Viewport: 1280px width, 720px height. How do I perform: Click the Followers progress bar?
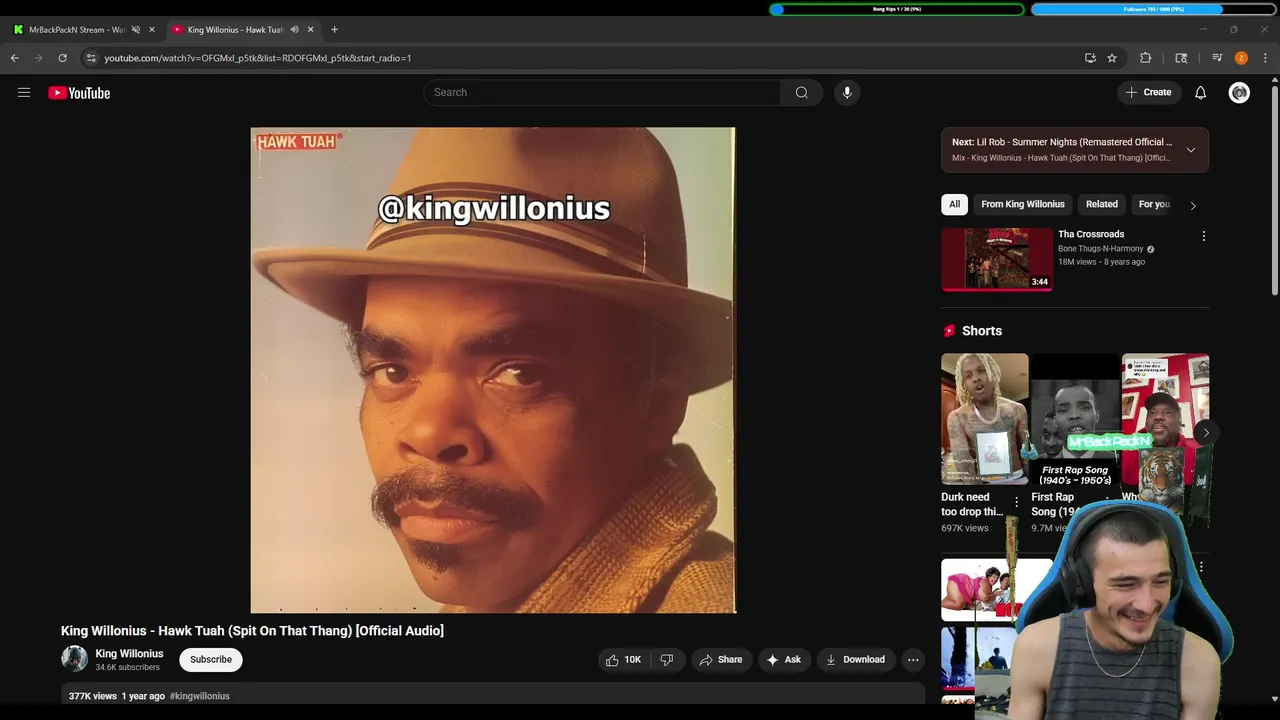point(1154,9)
